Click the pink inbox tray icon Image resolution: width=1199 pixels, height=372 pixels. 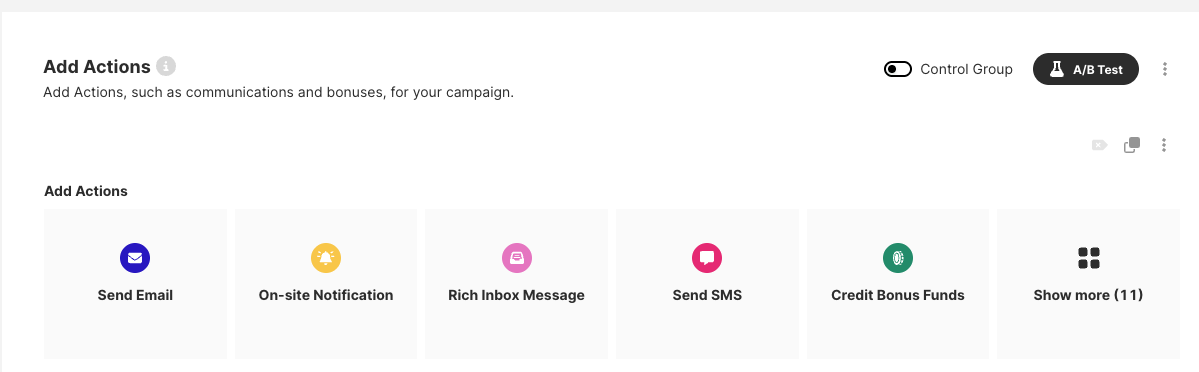point(516,258)
